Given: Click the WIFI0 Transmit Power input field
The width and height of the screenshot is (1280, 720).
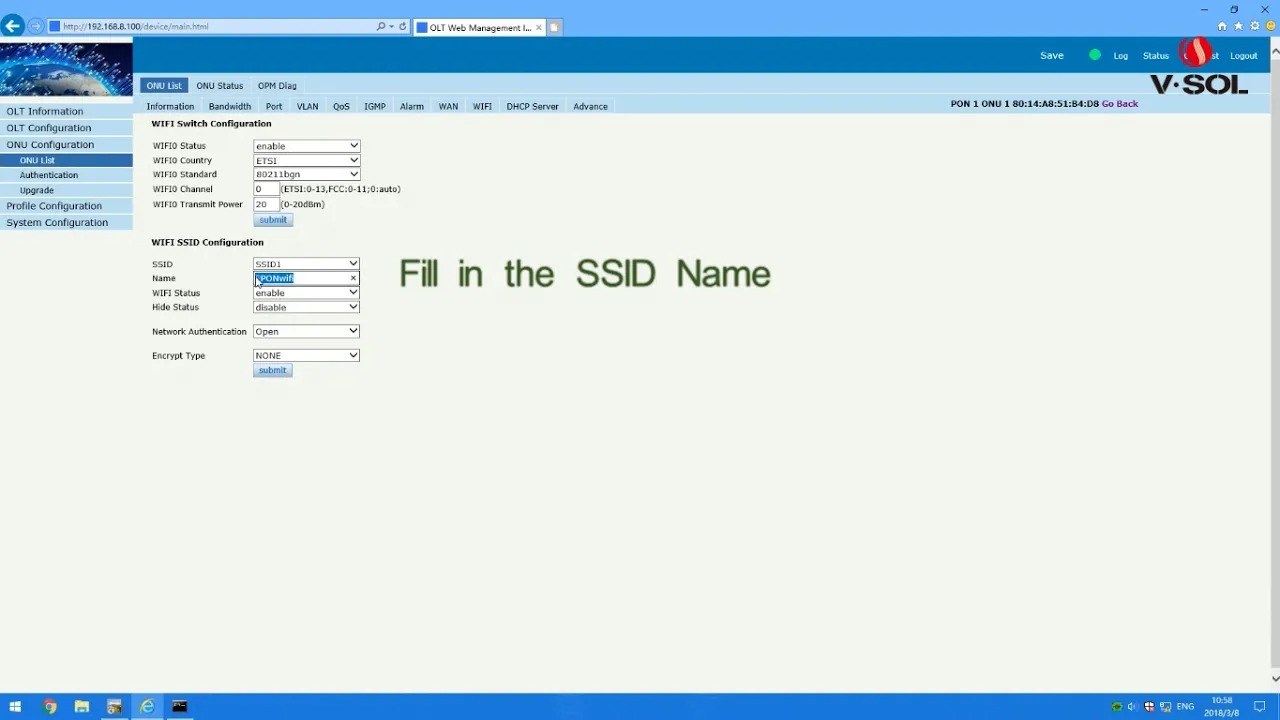Looking at the screenshot, I should (265, 204).
